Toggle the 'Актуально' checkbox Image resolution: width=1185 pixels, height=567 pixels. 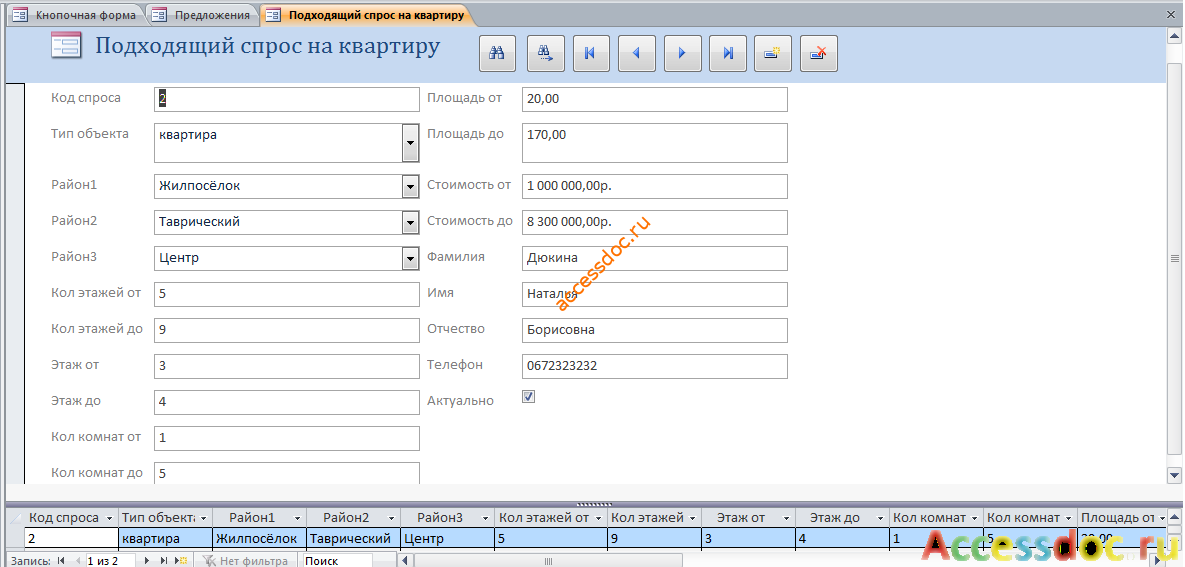tap(529, 396)
